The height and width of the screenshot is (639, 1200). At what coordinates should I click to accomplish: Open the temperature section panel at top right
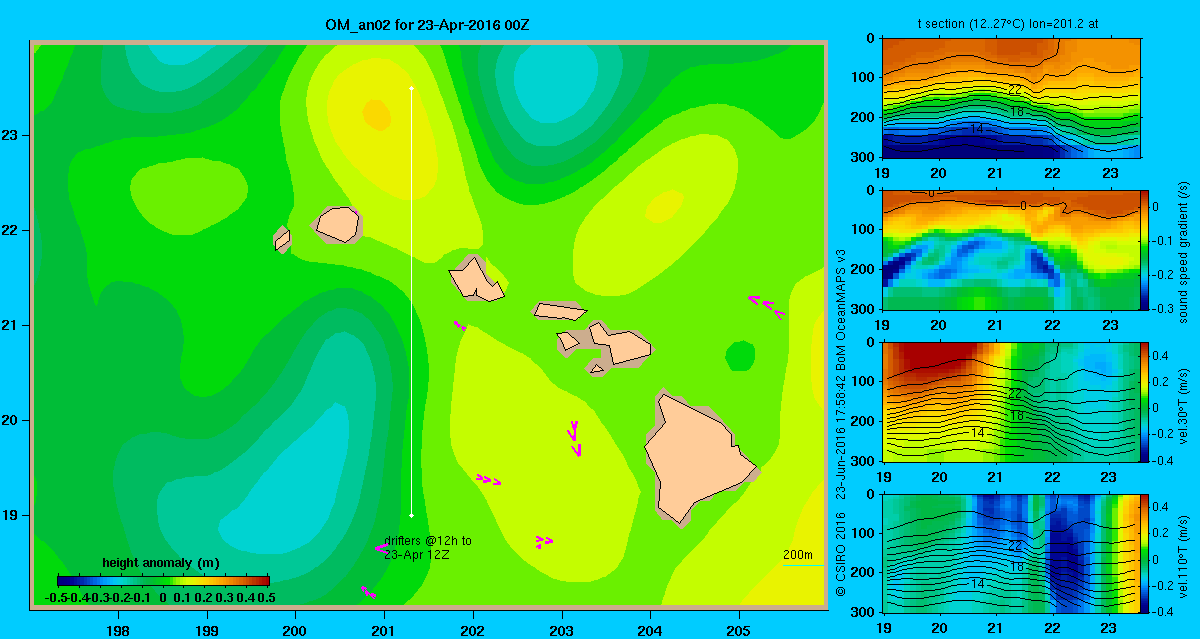pyautogui.click(x=1011, y=97)
